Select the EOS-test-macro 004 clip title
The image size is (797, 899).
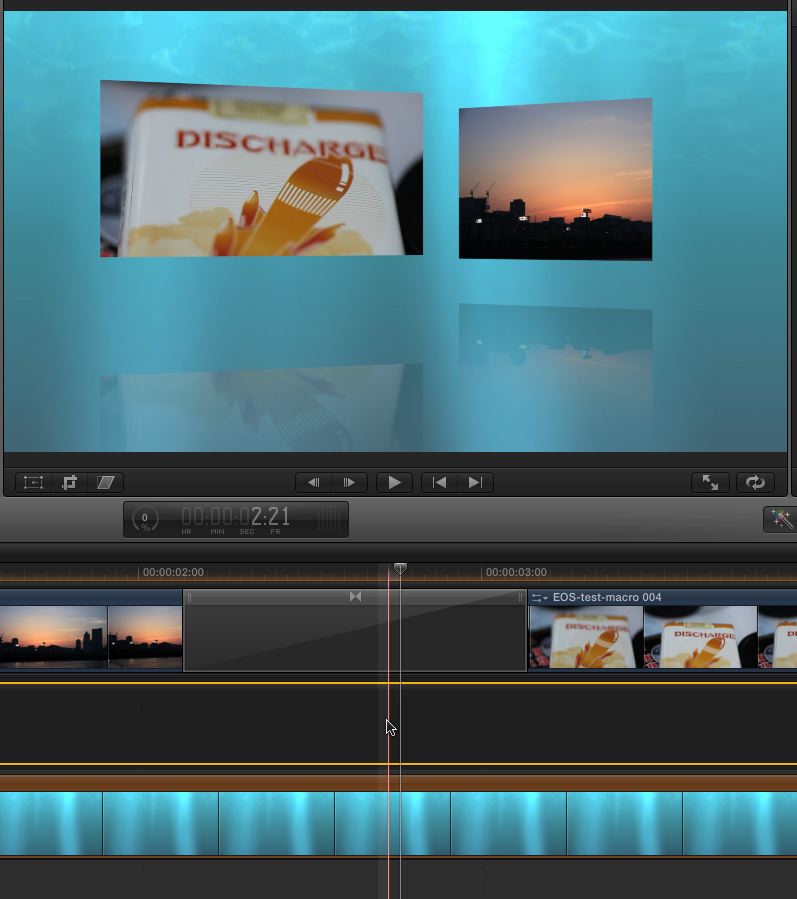pos(607,597)
